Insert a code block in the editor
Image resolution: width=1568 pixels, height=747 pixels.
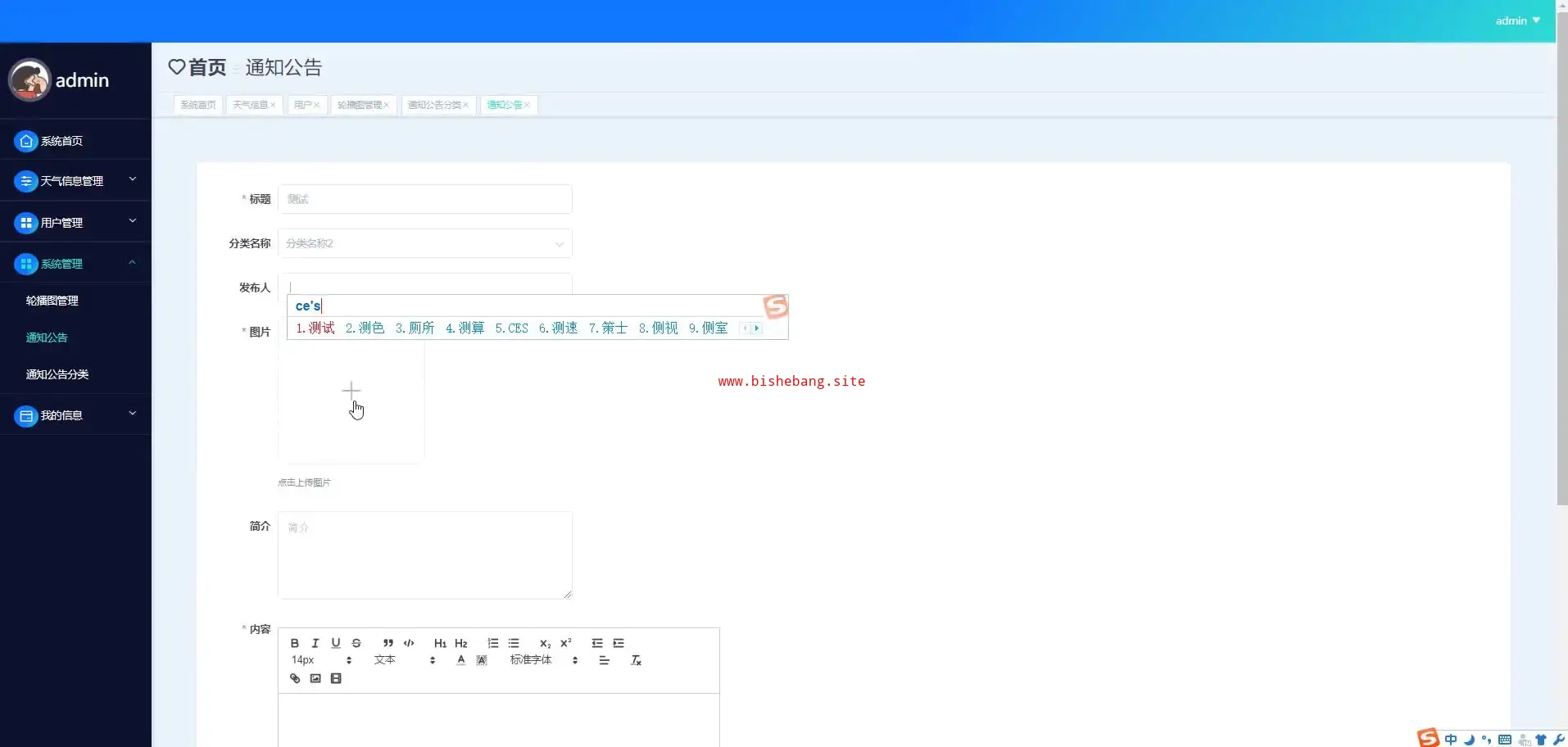pos(409,643)
